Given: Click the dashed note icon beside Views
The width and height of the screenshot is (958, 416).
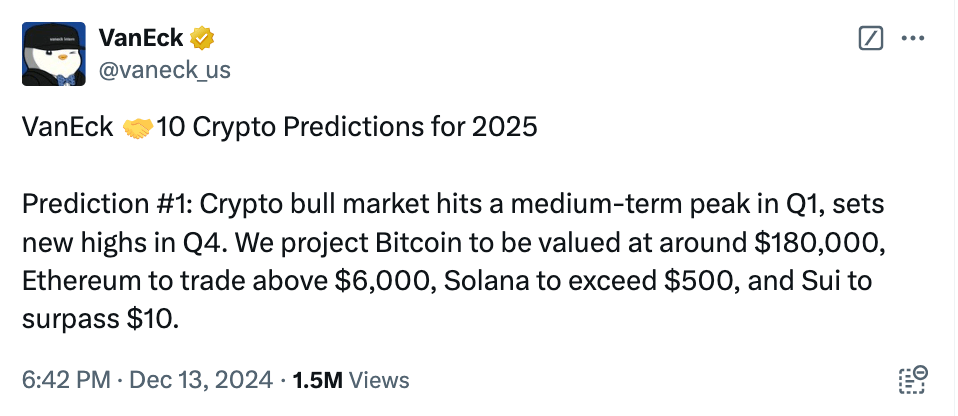Looking at the screenshot, I should tap(913, 380).
